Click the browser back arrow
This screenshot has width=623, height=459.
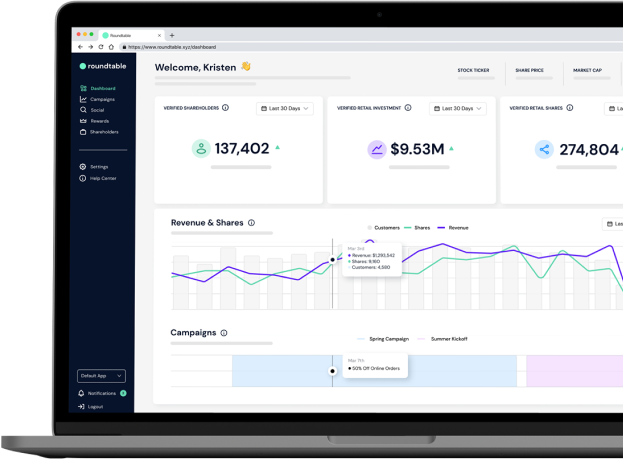80,47
